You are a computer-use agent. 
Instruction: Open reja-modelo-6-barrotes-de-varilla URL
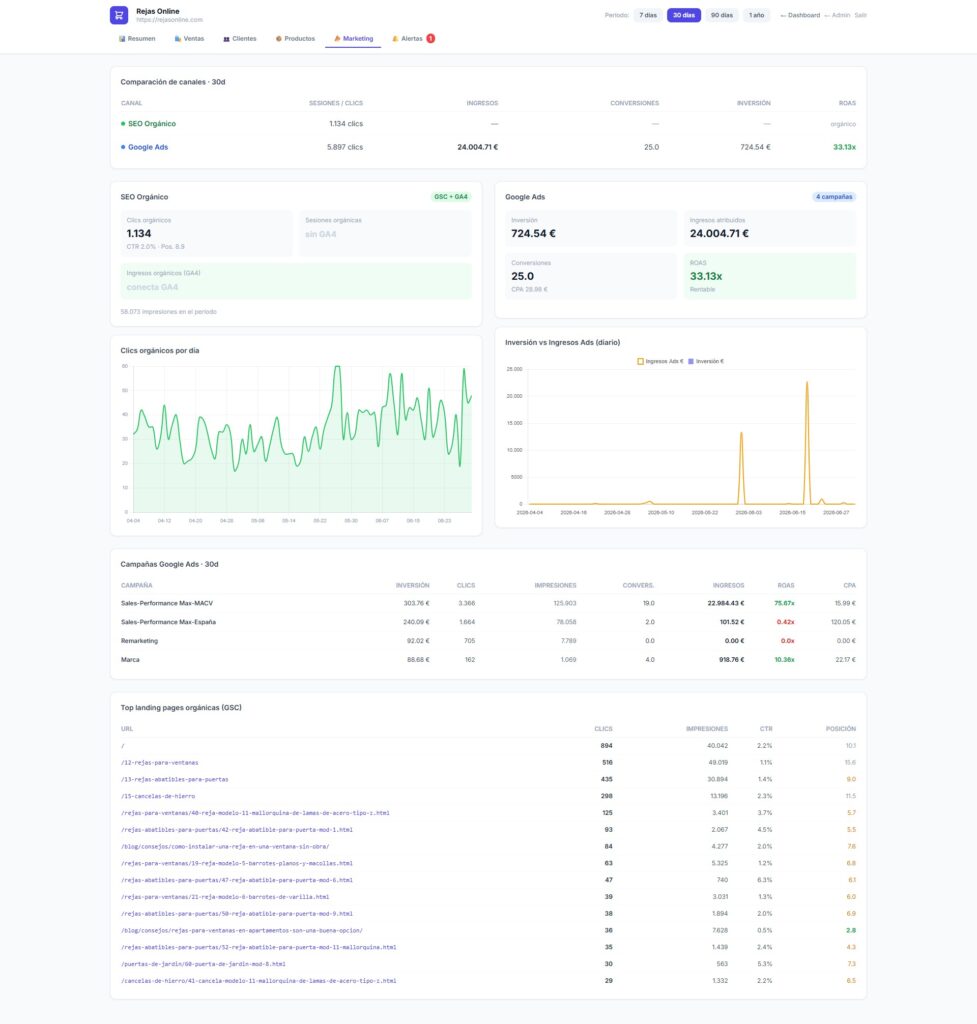click(225, 897)
